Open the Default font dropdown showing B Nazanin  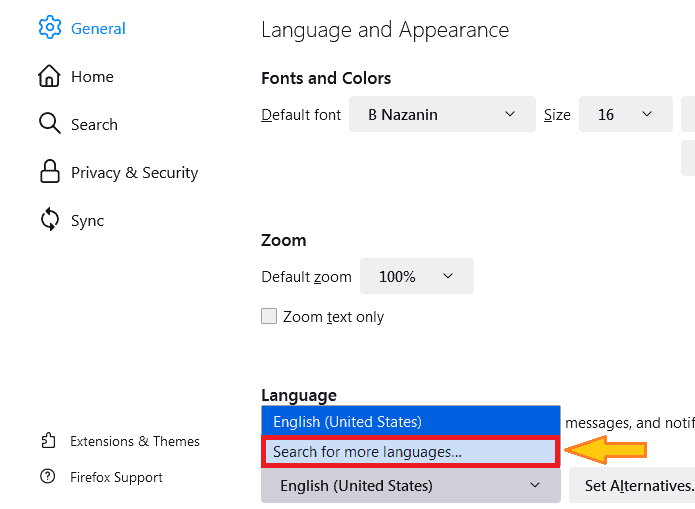tap(442, 115)
